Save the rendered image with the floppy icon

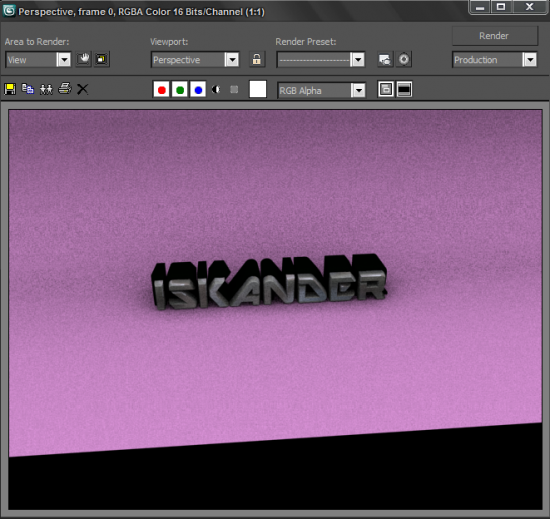click(10, 89)
